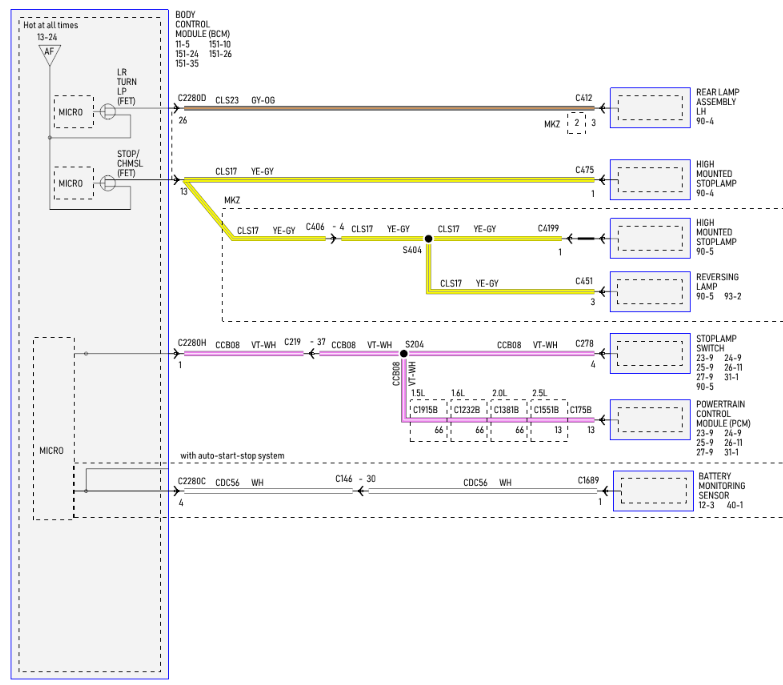This screenshot has width=783, height=685.
Task: Select the violet-white CCB08 wire near C278
Action: (x=502, y=353)
